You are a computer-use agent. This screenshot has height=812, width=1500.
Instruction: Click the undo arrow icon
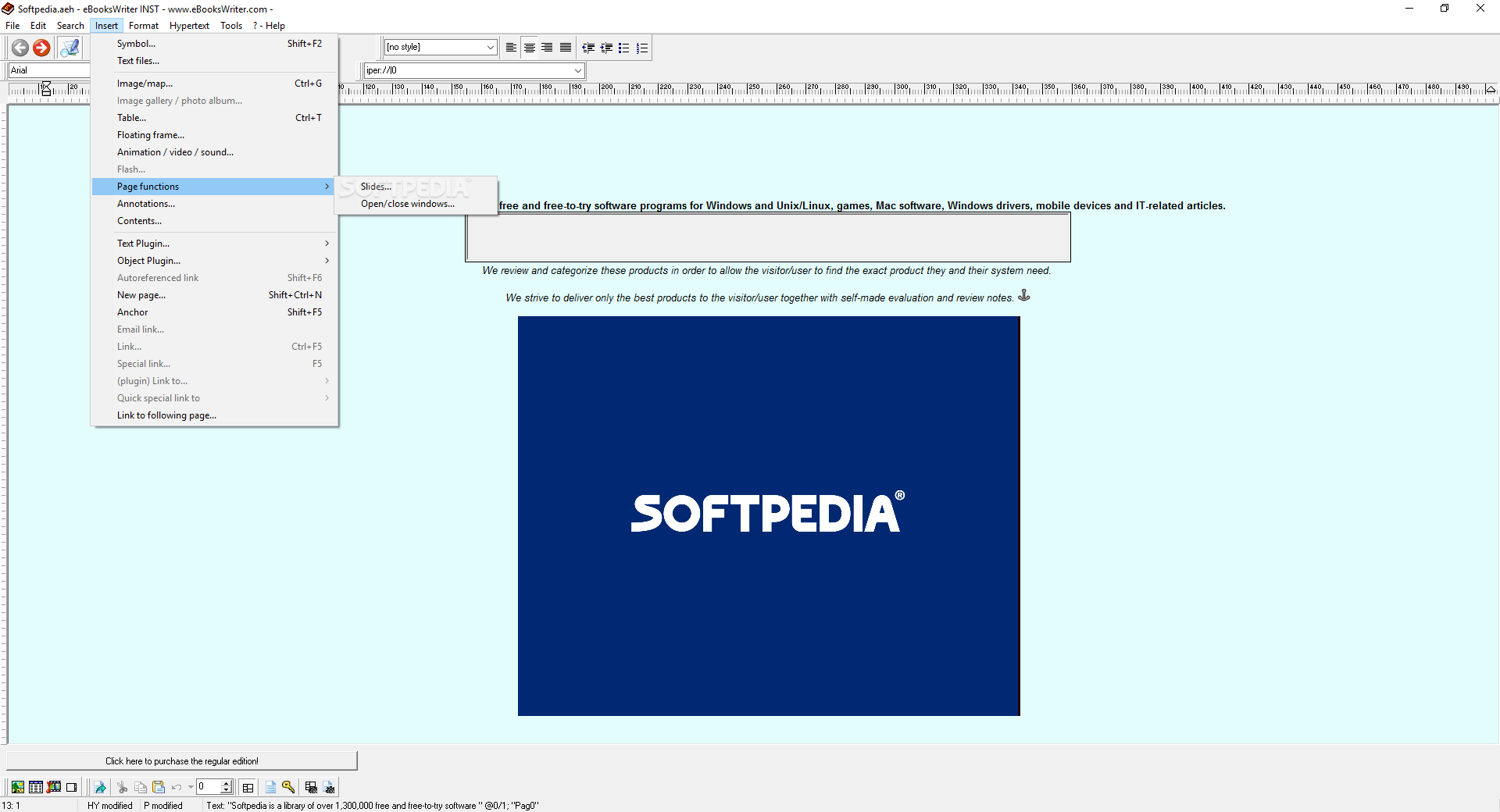click(x=177, y=787)
